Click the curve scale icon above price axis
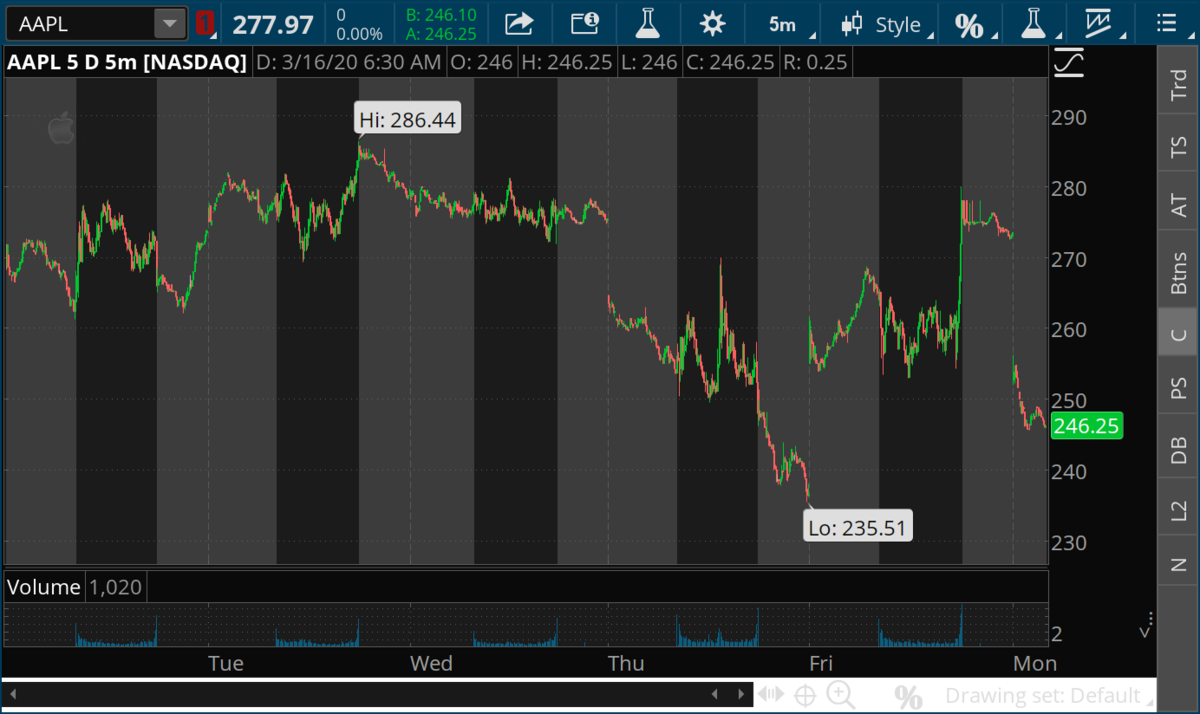The height and width of the screenshot is (714, 1200). click(1068, 62)
